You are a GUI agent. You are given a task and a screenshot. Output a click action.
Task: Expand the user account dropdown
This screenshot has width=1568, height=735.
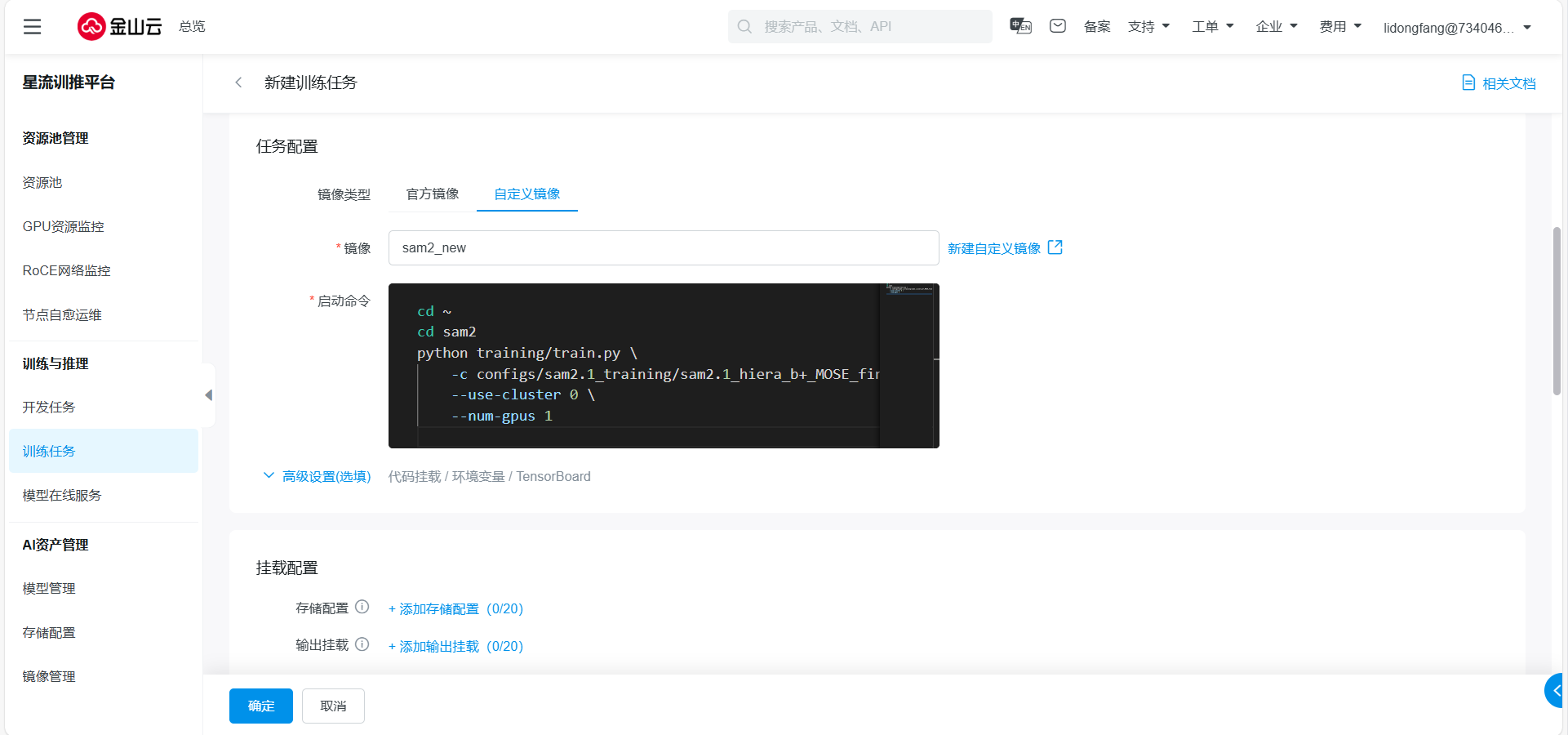1457,28
